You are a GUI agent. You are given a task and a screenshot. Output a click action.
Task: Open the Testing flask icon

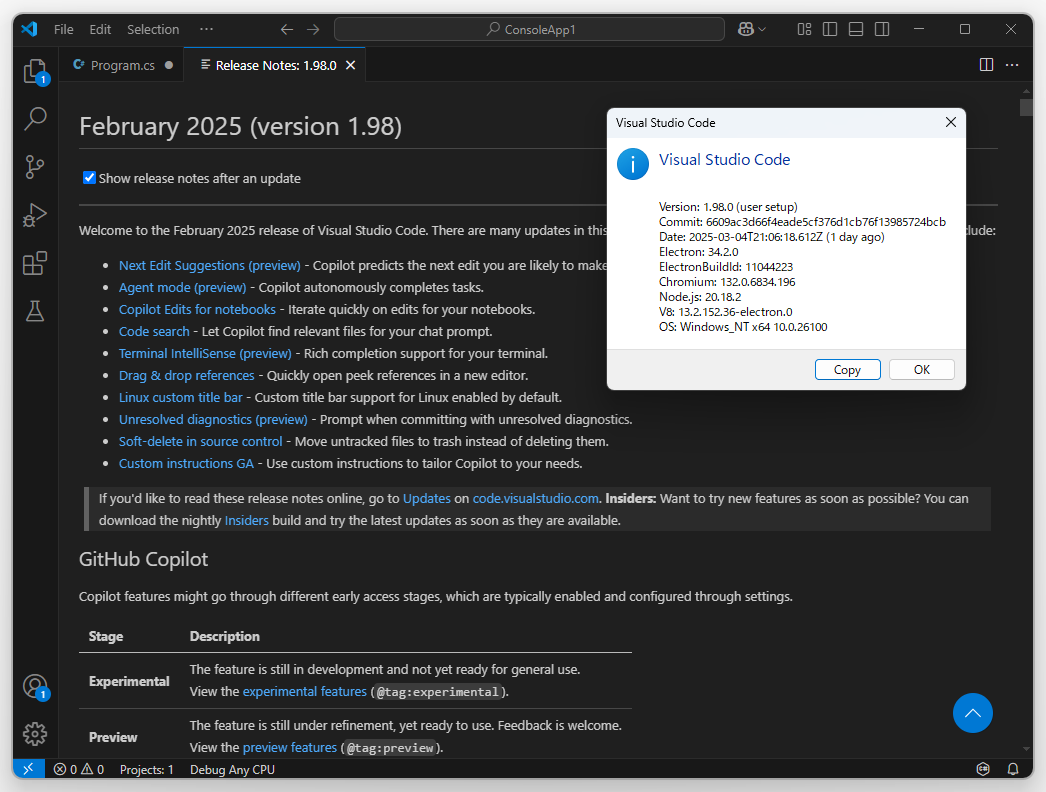click(35, 311)
